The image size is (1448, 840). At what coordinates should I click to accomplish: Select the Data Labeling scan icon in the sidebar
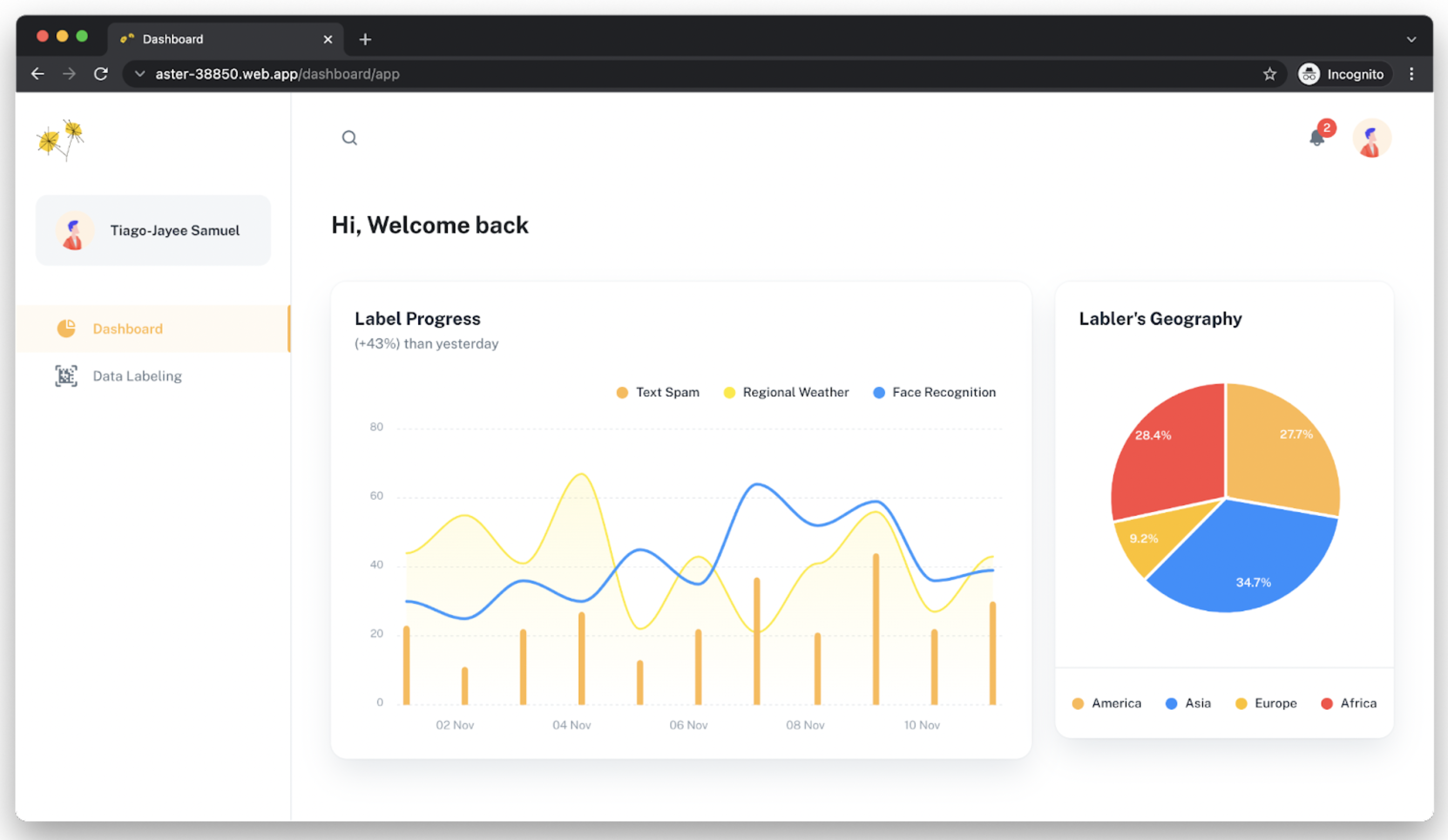point(66,376)
